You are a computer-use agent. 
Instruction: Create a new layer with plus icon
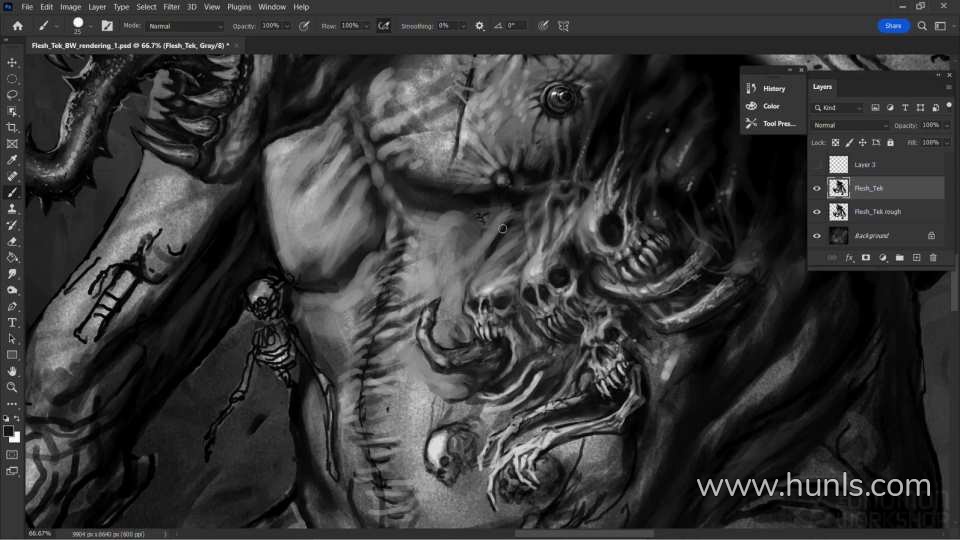(x=916, y=258)
